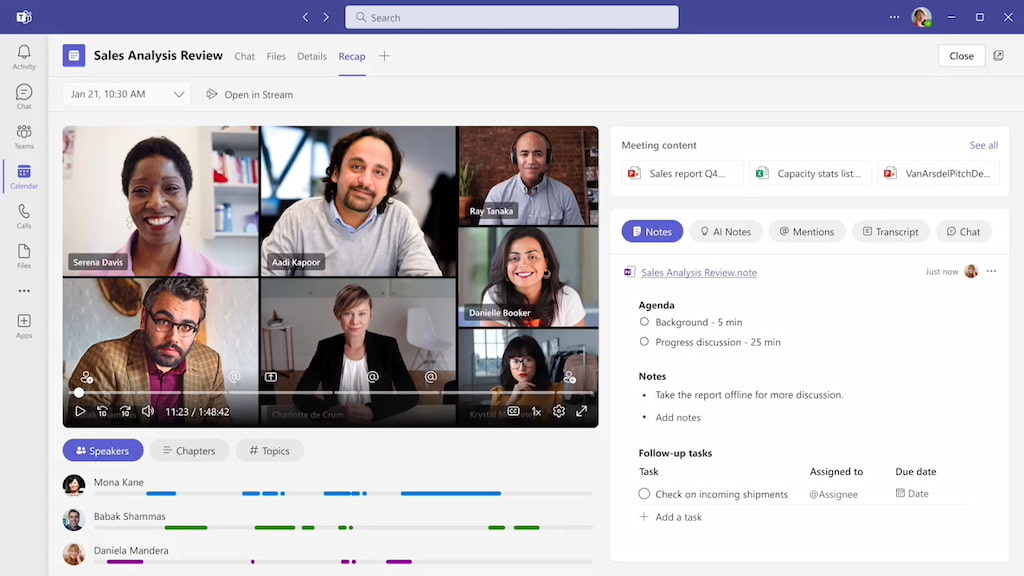
Task: Open the Details tab of Sales Analysis Review
Action: (311, 56)
